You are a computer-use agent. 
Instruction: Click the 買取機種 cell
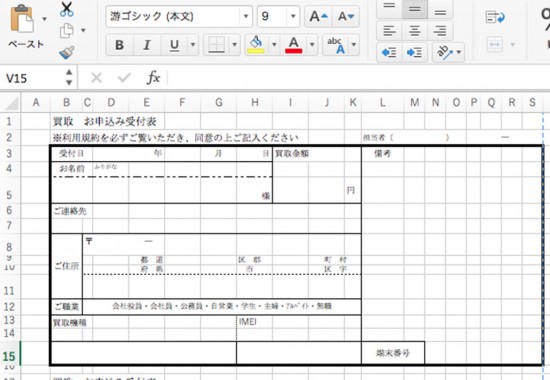[69, 322]
